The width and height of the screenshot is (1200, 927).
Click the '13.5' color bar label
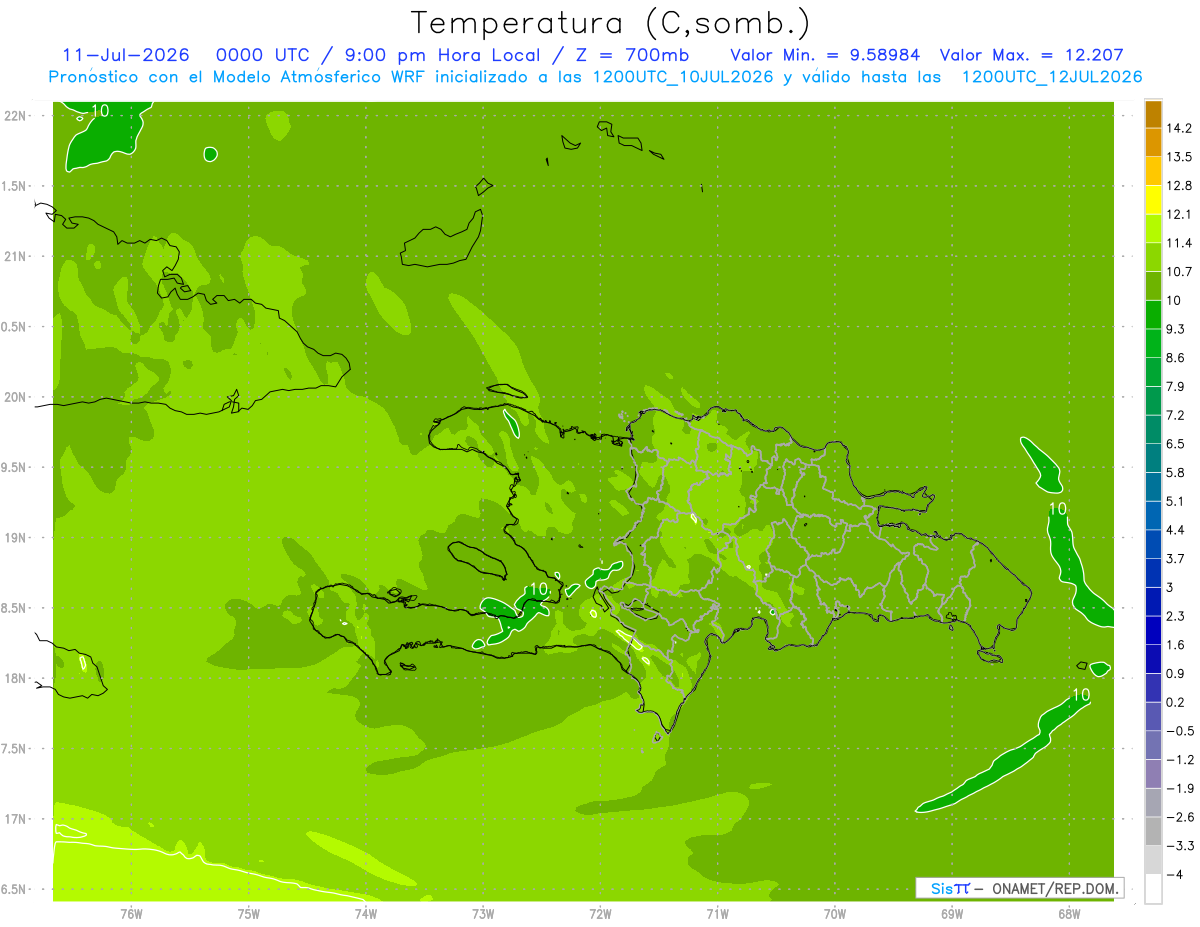[1180, 157]
